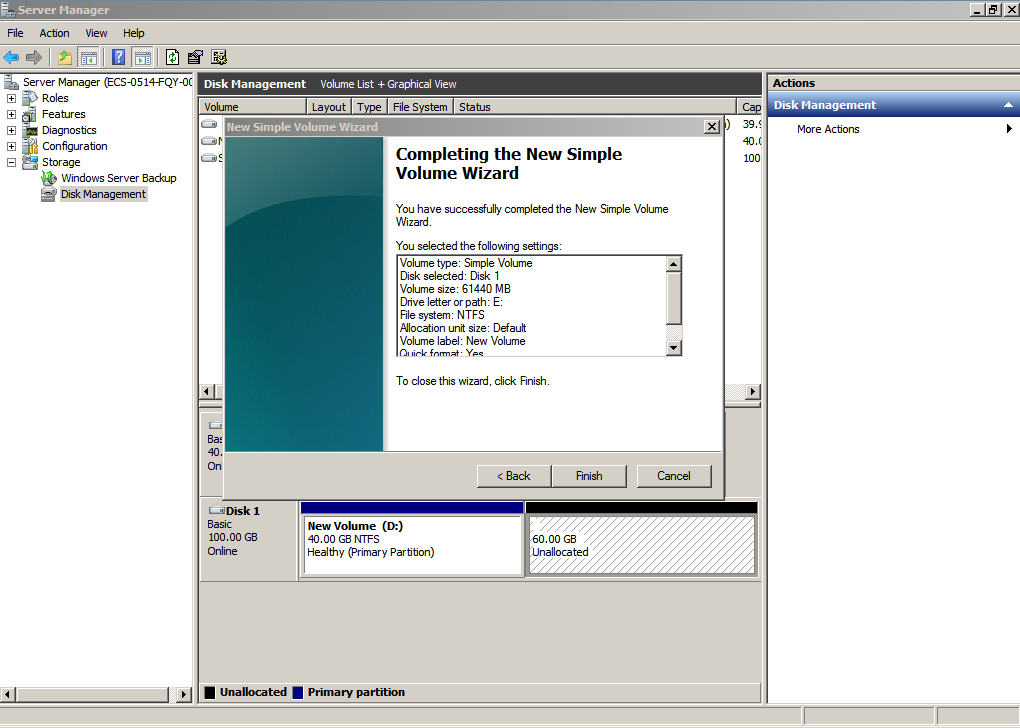Click the Diagnostics node icon

(30, 130)
